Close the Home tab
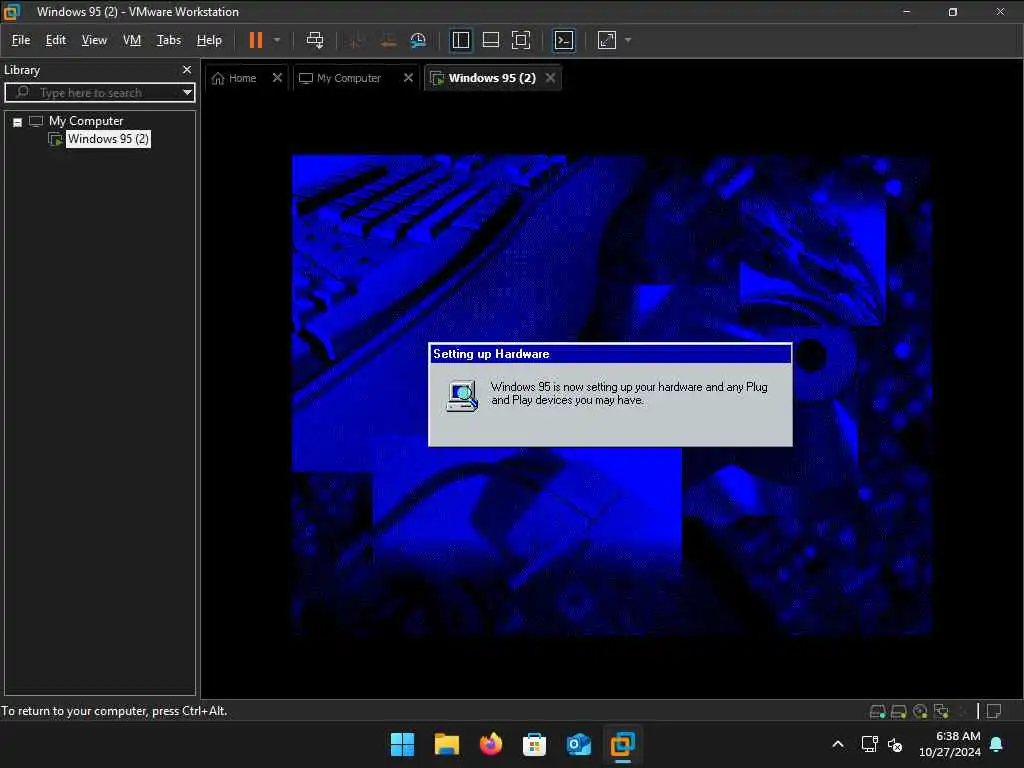The height and width of the screenshot is (768, 1024). [277, 78]
